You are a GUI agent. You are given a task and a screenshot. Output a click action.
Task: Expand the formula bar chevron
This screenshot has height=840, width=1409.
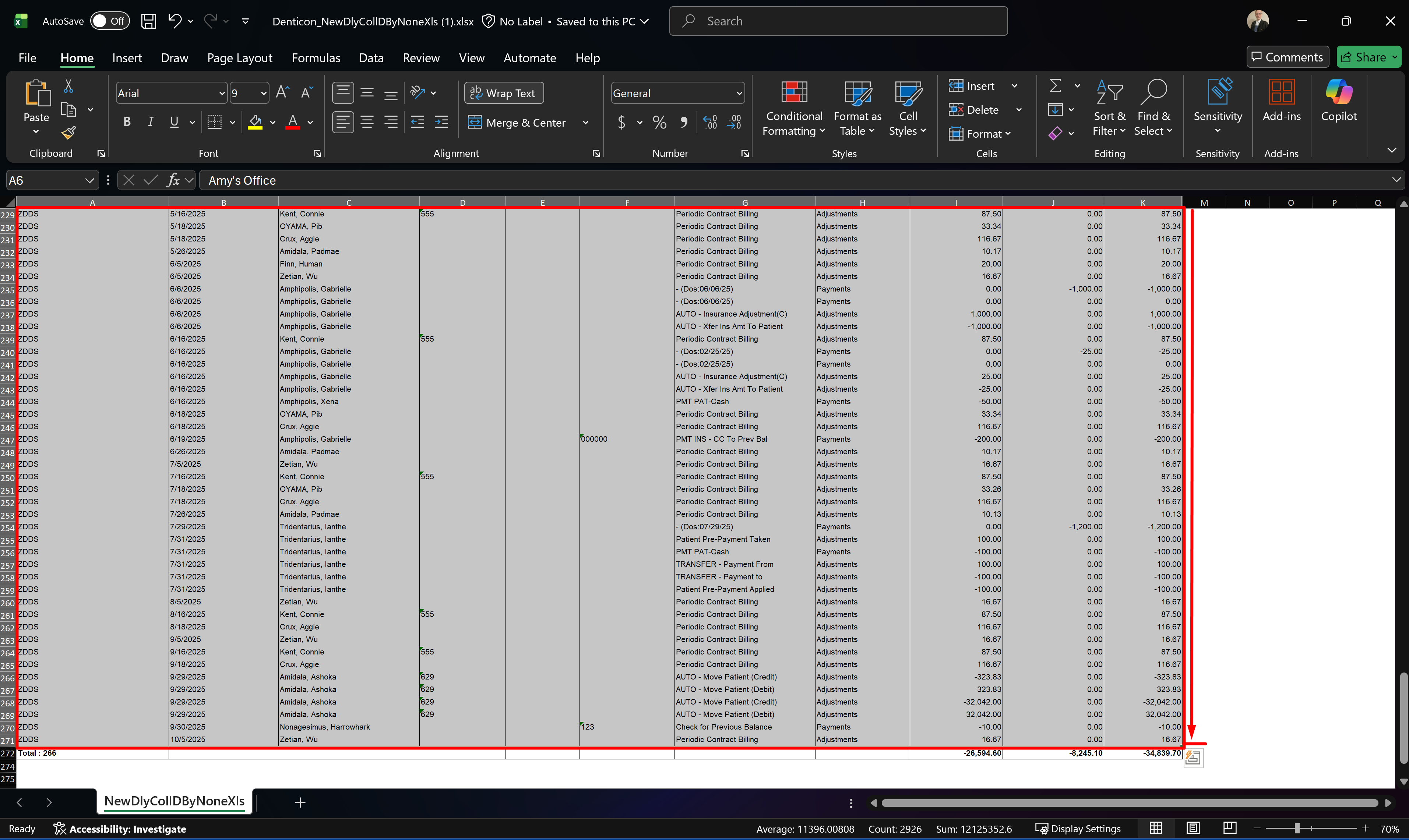[x=1396, y=180]
